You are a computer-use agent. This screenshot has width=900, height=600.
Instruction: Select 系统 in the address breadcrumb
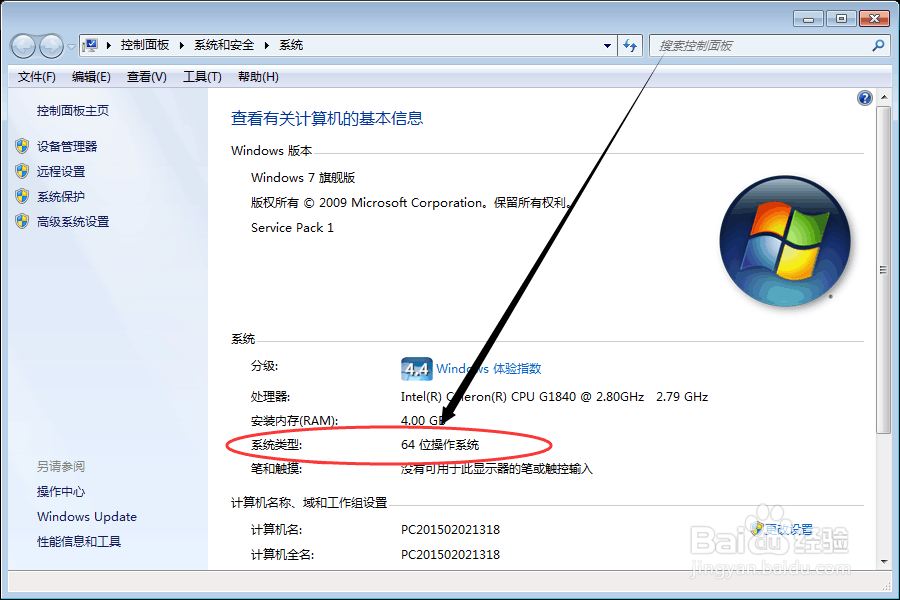291,45
